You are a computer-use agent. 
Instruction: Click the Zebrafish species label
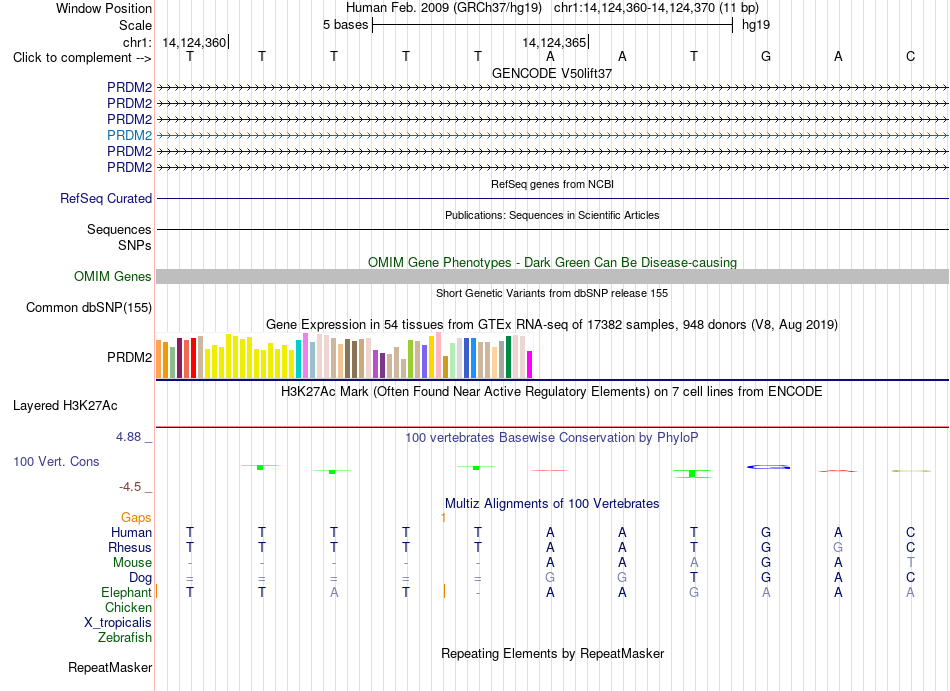coord(125,638)
